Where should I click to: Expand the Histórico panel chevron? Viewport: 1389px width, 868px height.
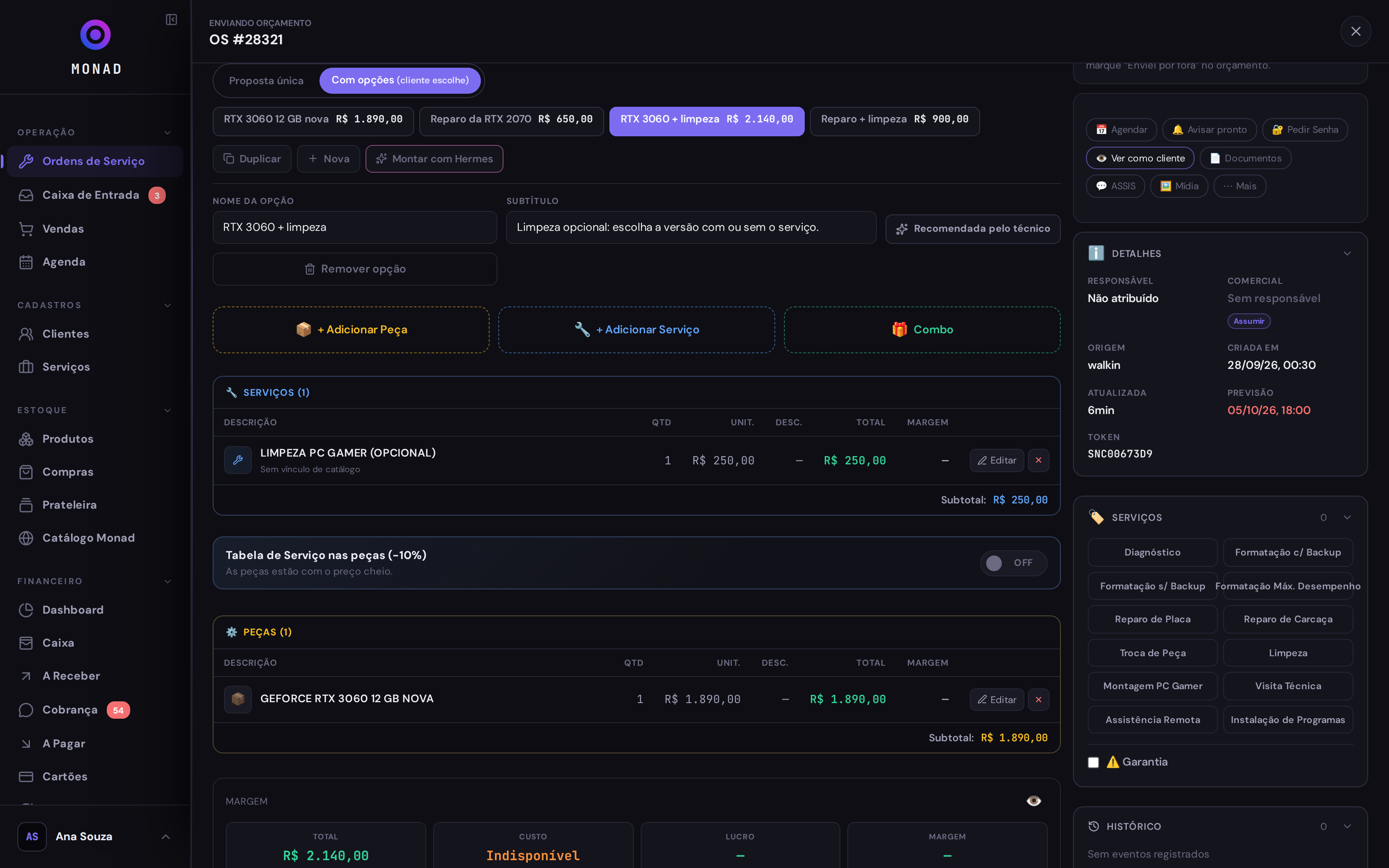(x=1347, y=827)
